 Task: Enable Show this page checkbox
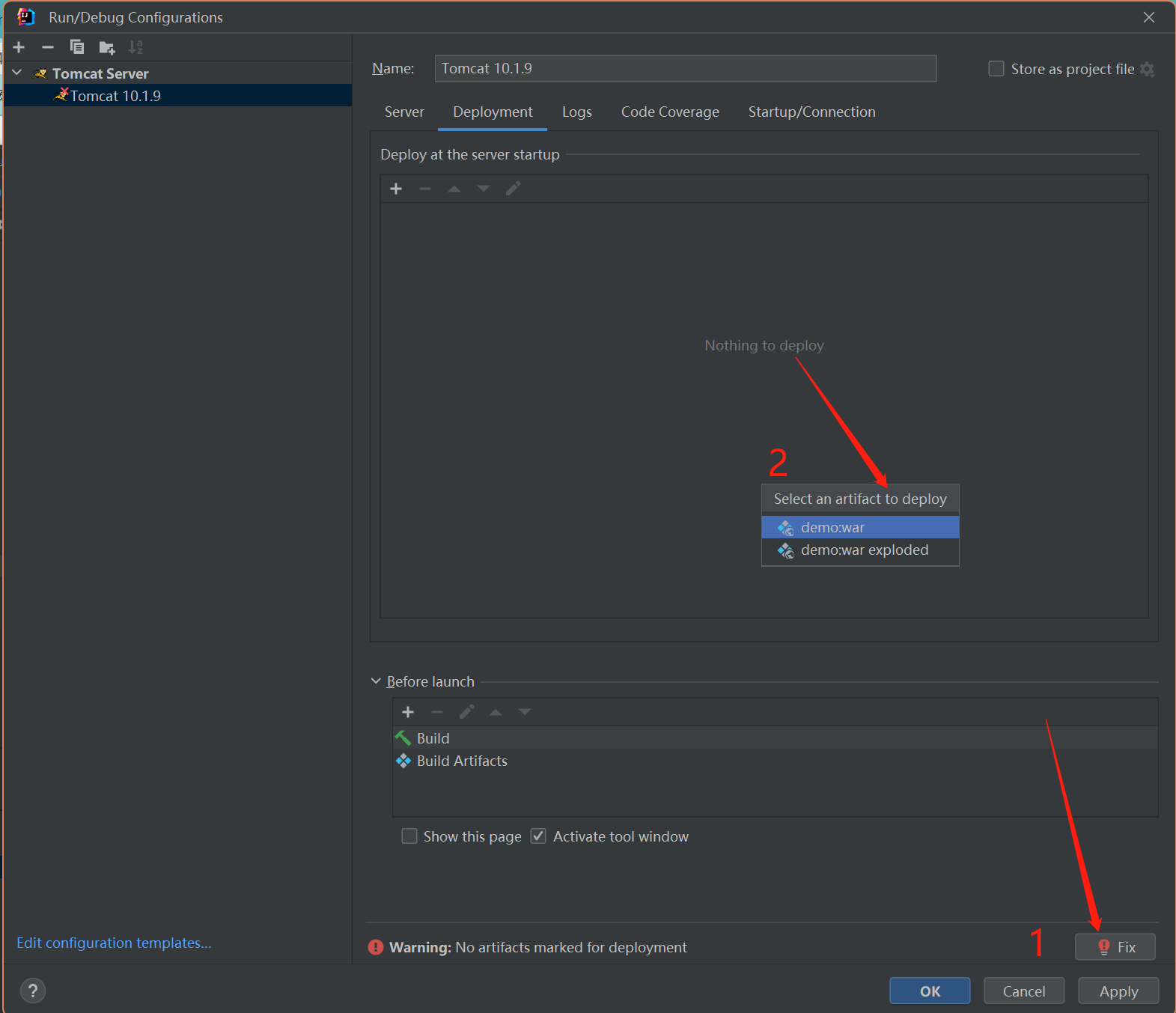409,836
